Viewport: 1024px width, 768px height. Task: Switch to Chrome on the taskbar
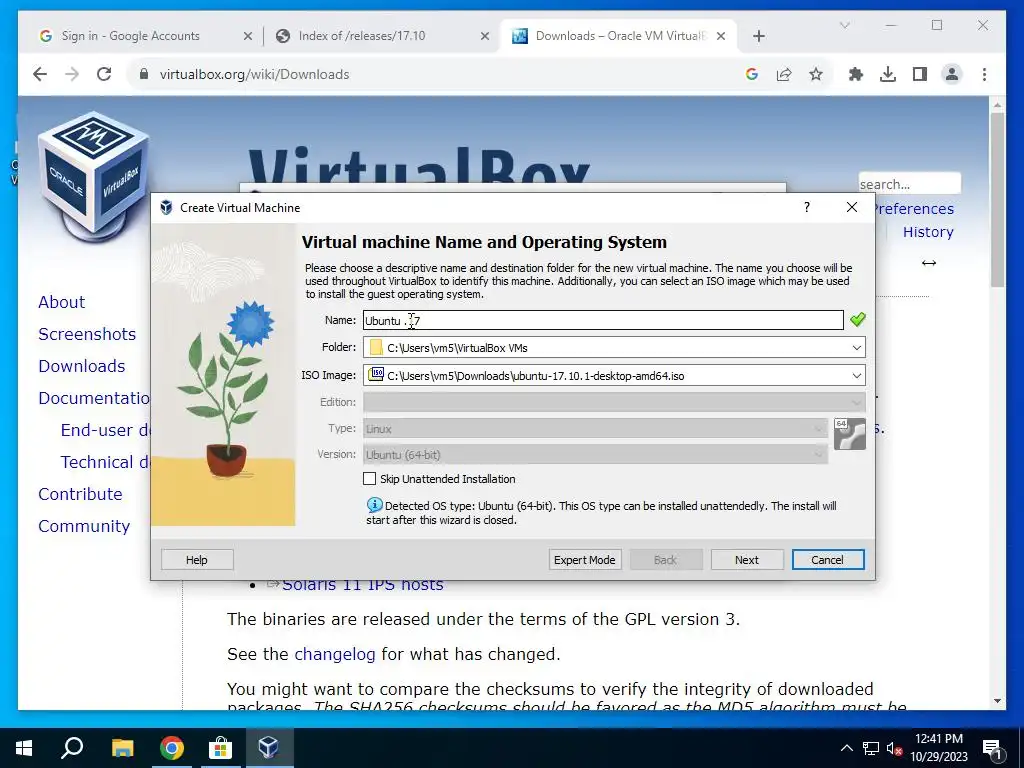coord(172,748)
